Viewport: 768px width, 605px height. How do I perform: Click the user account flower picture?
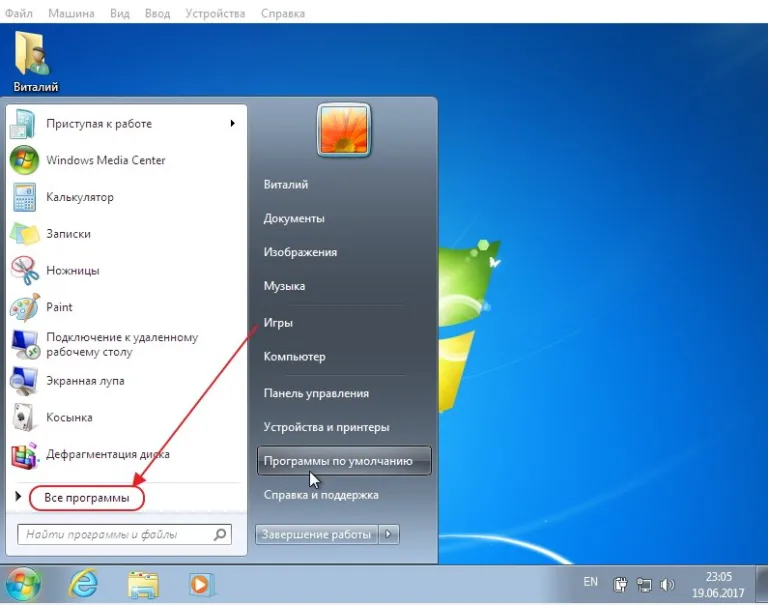pos(344,130)
